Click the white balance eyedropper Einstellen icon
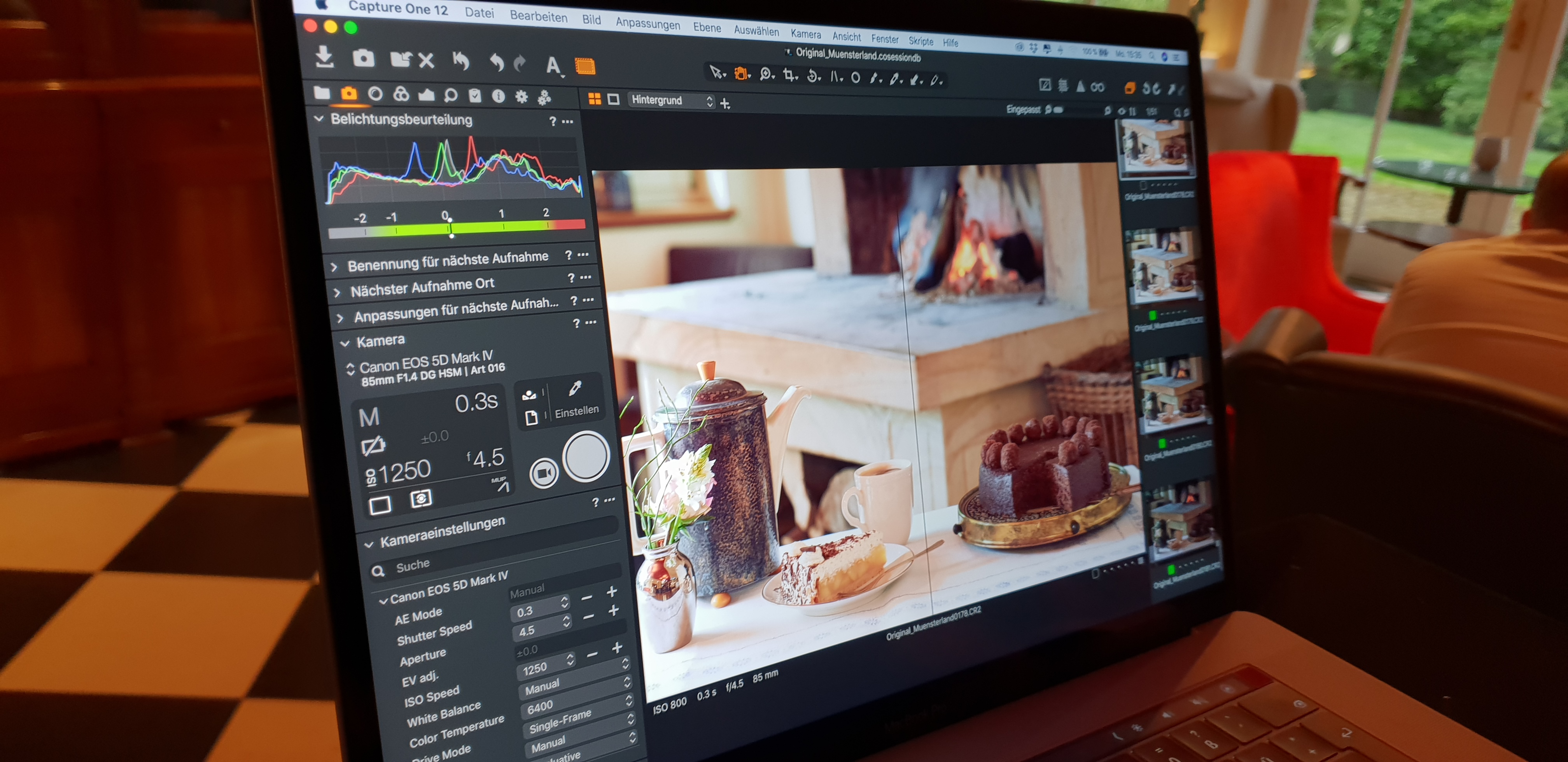Viewport: 1568px width, 762px height. (575, 389)
